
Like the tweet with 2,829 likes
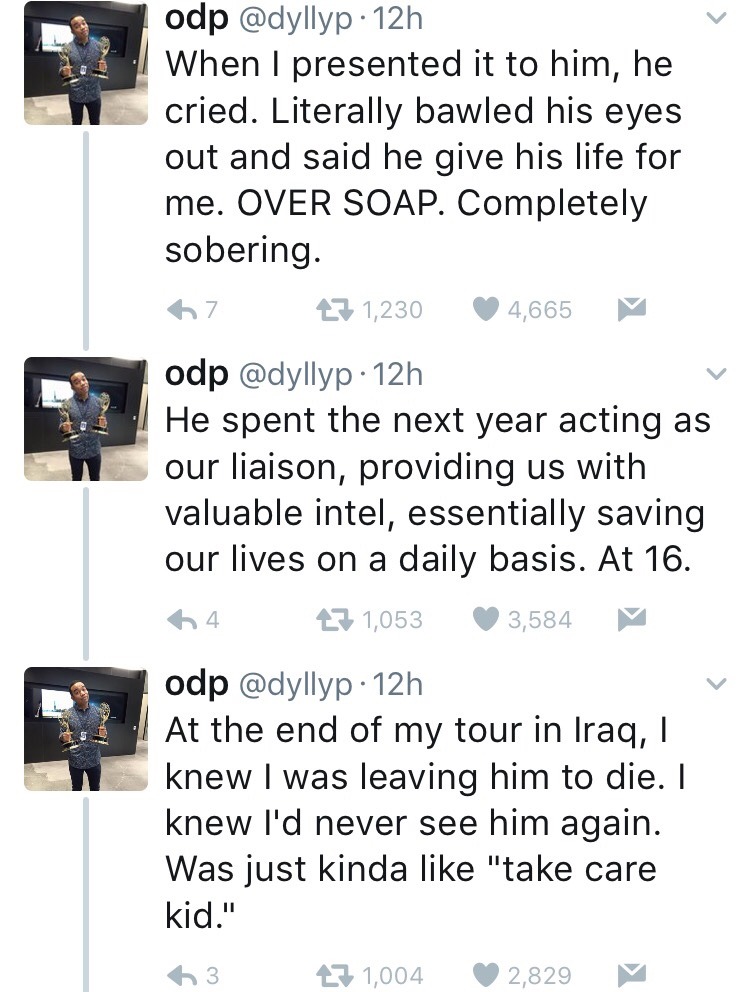(484, 974)
